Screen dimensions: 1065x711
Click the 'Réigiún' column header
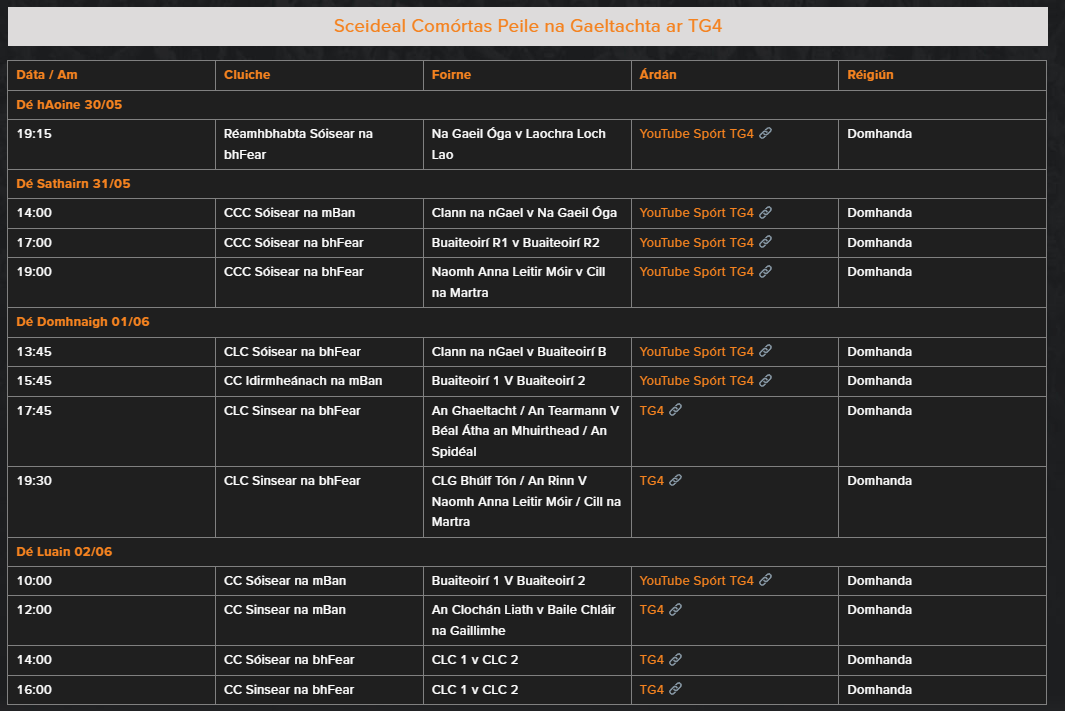870,75
